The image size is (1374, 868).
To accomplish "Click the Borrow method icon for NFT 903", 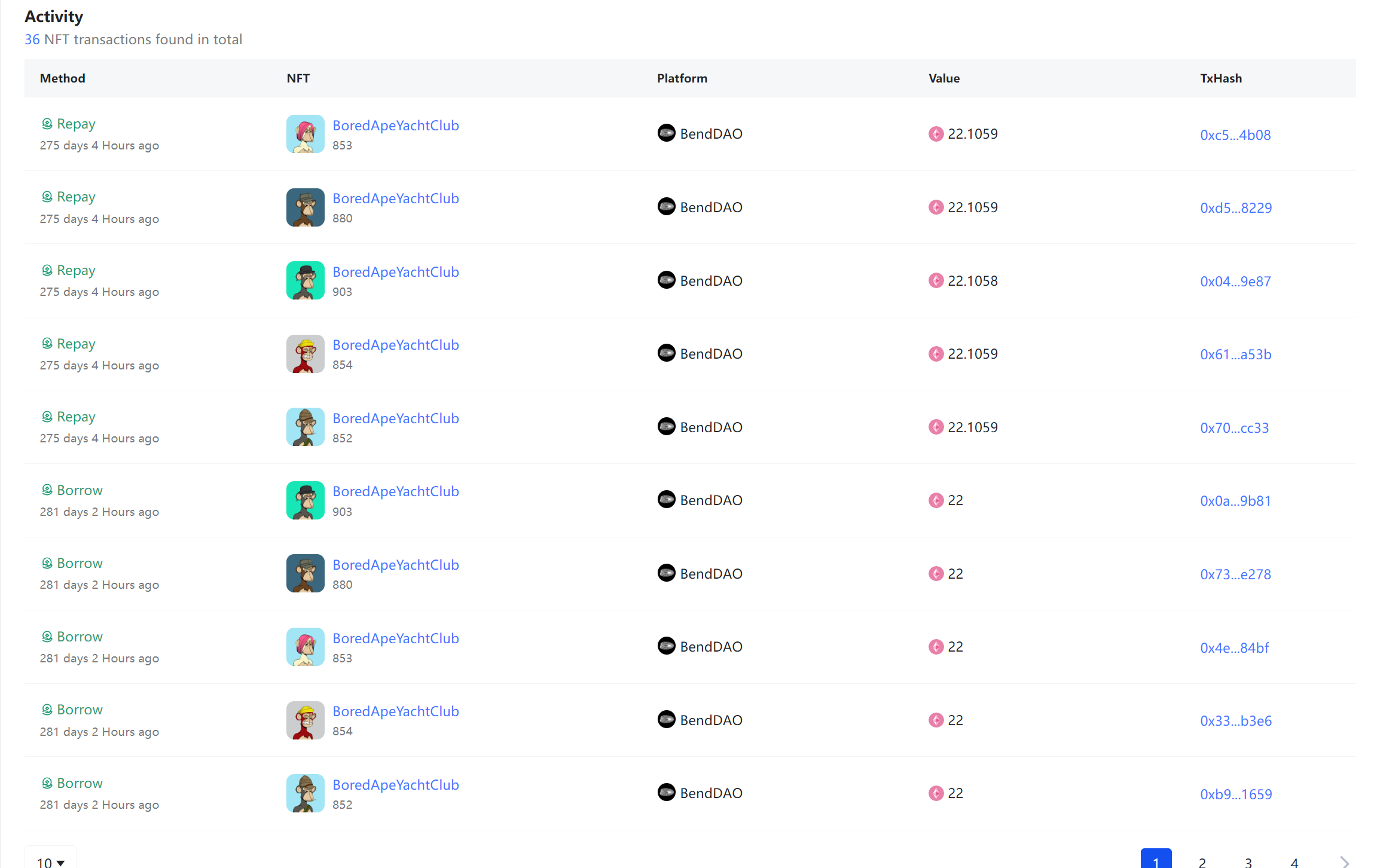I will (47, 490).
